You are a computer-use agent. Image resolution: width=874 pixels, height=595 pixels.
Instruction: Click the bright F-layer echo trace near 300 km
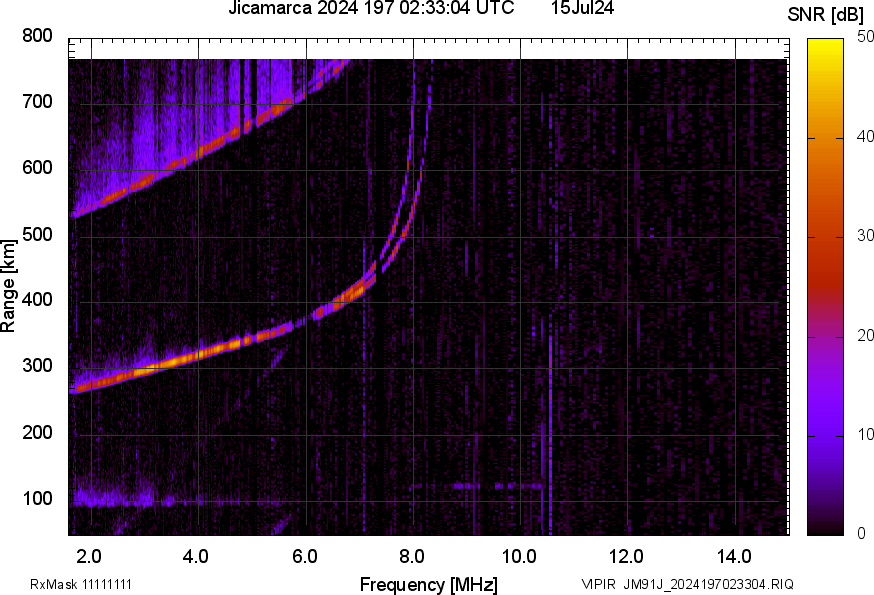173,361
